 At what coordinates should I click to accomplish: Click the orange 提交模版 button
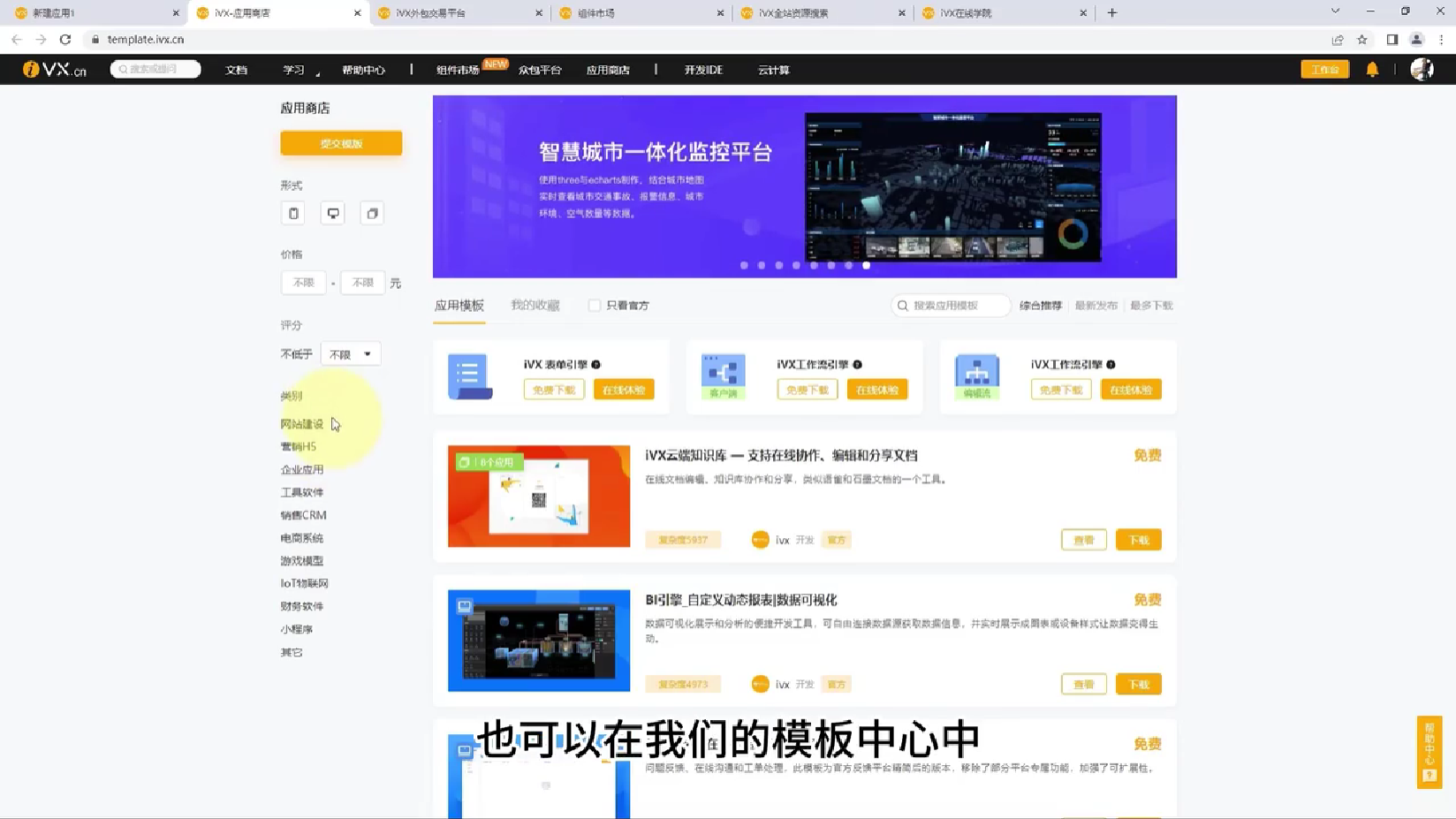click(x=341, y=143)
